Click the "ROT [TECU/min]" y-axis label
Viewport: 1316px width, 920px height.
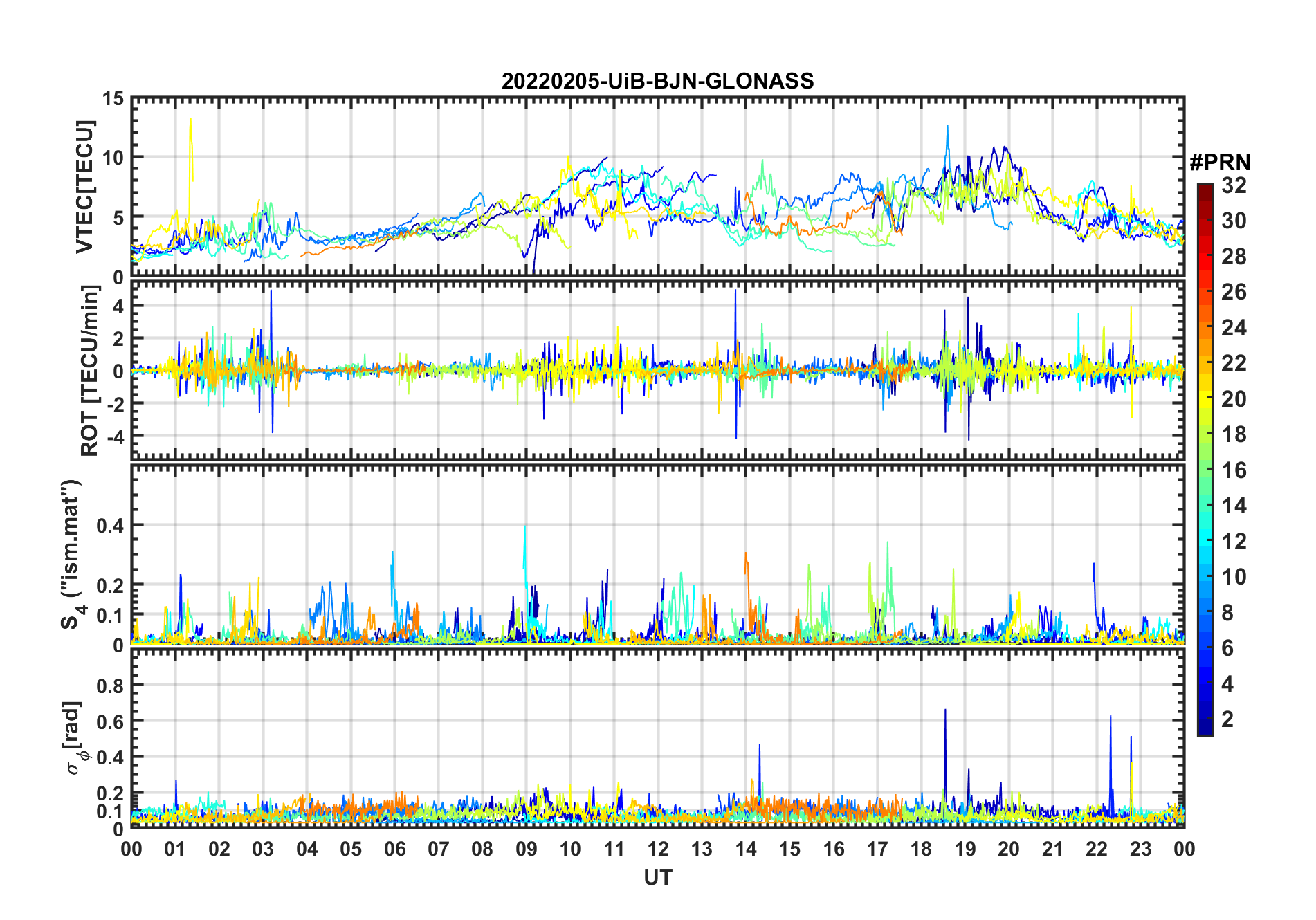pos(89,371)
